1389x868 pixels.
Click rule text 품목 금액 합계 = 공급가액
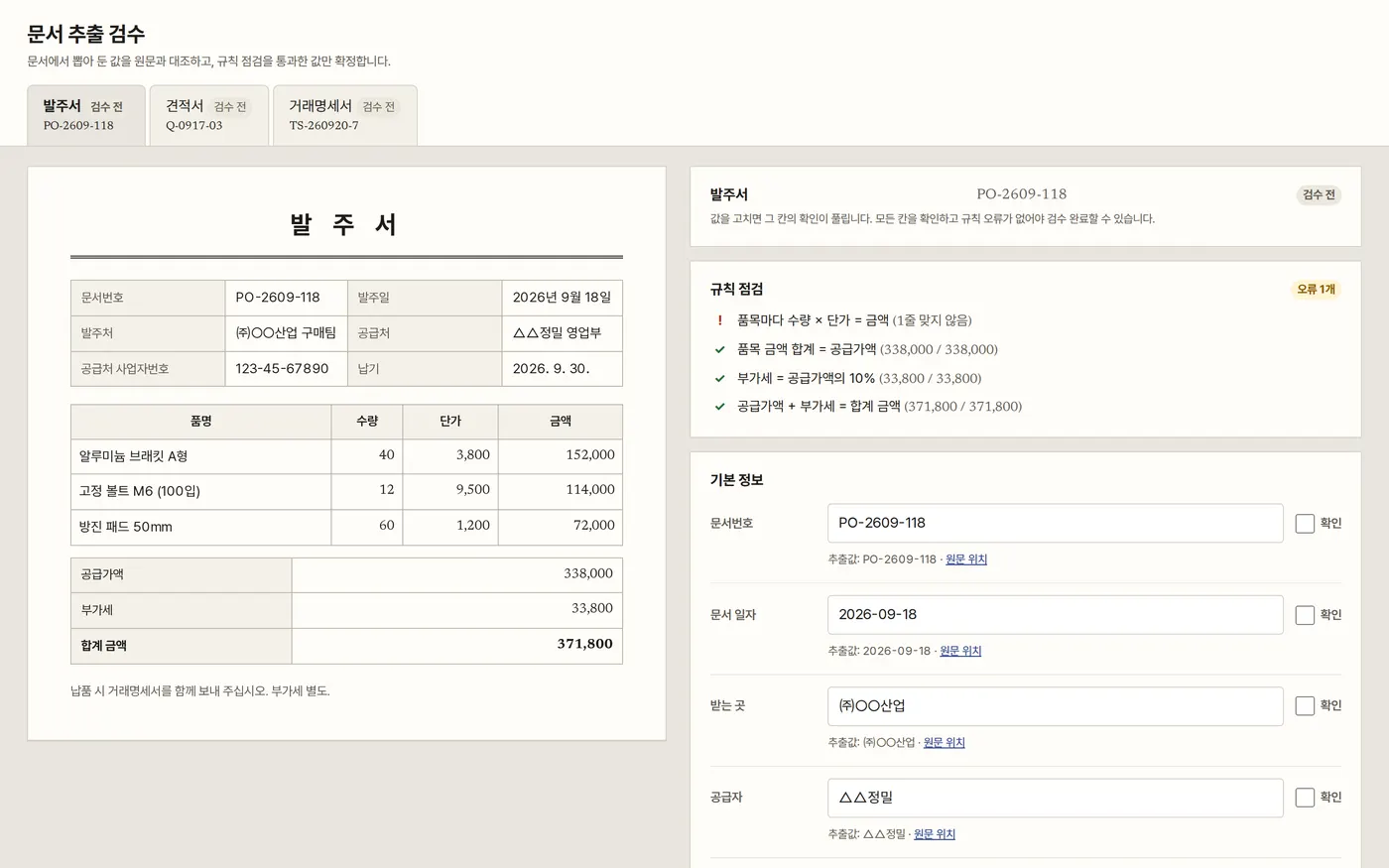[x=807, y=349]
